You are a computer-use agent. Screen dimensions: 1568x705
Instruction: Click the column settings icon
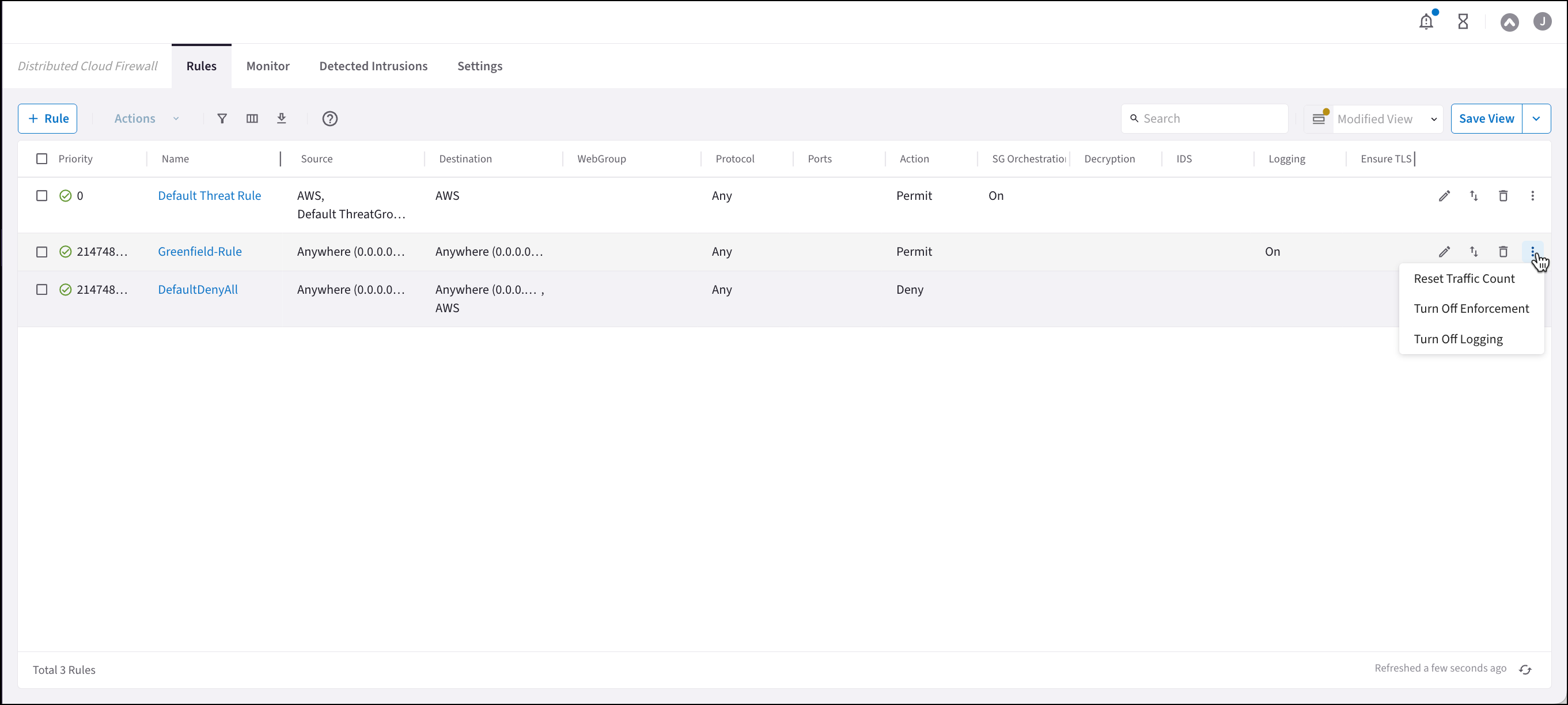[x=252, y=118]
